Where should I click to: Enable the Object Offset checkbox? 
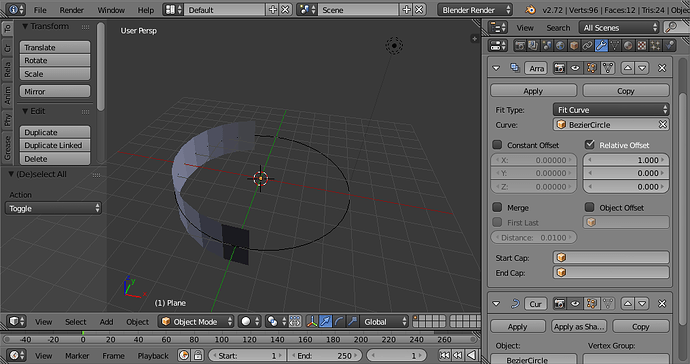pos(590,207)
